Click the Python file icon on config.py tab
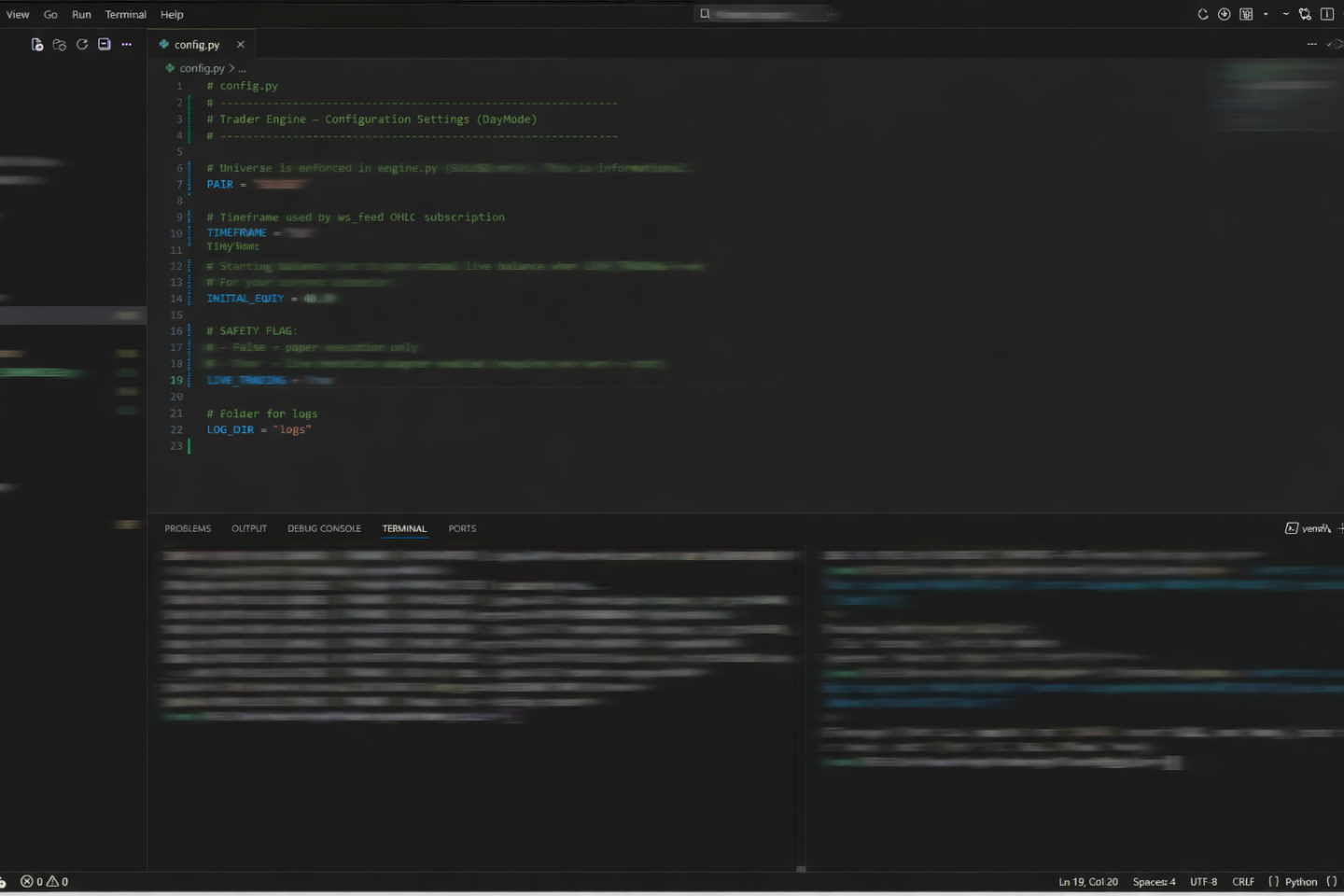Viewport: 1344px width, 896px height. [x=164, y=45]
